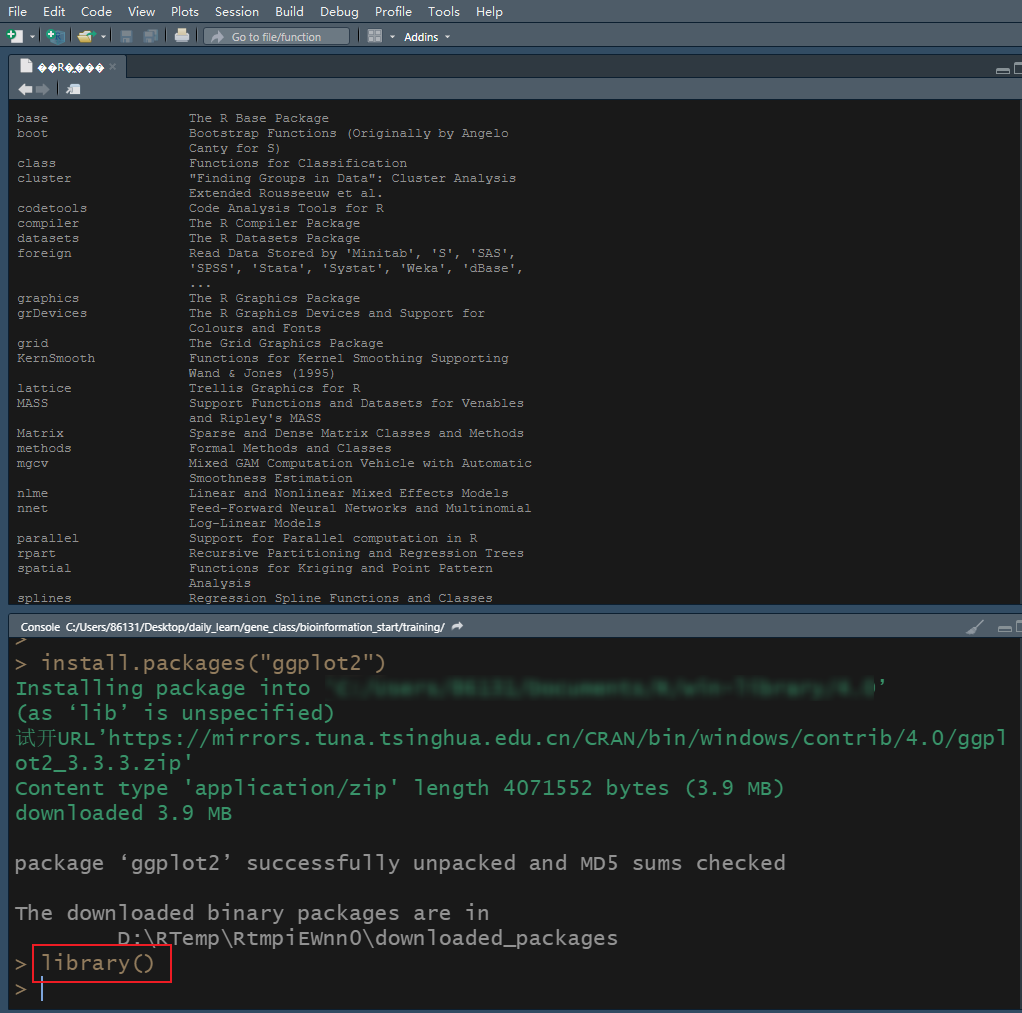Open the Plots menu
1022x1013 pixels.
[184, 12]
